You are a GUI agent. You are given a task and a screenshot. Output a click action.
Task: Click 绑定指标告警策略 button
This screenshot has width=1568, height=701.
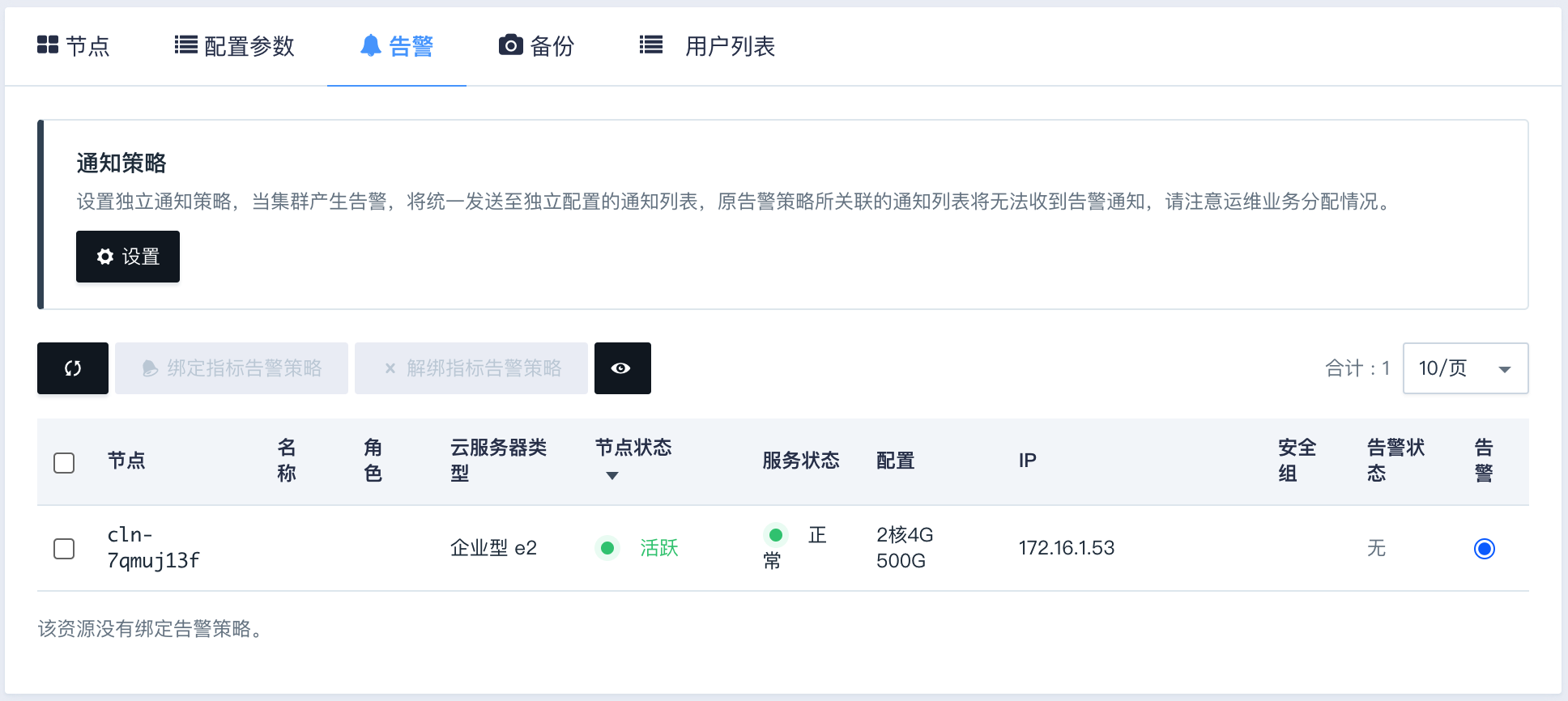232,368
